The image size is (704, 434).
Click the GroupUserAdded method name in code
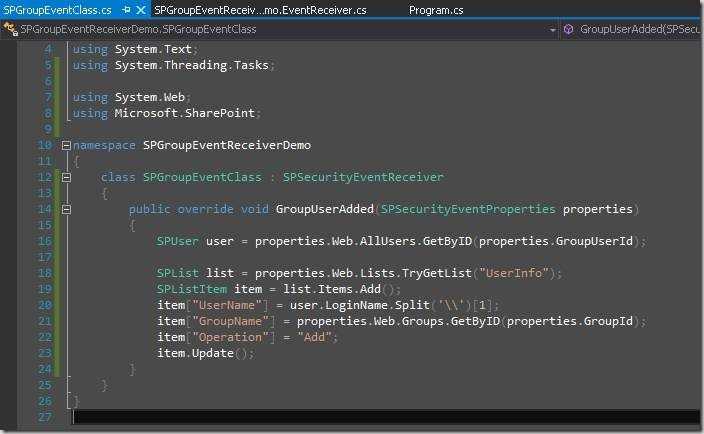[325, 209]
